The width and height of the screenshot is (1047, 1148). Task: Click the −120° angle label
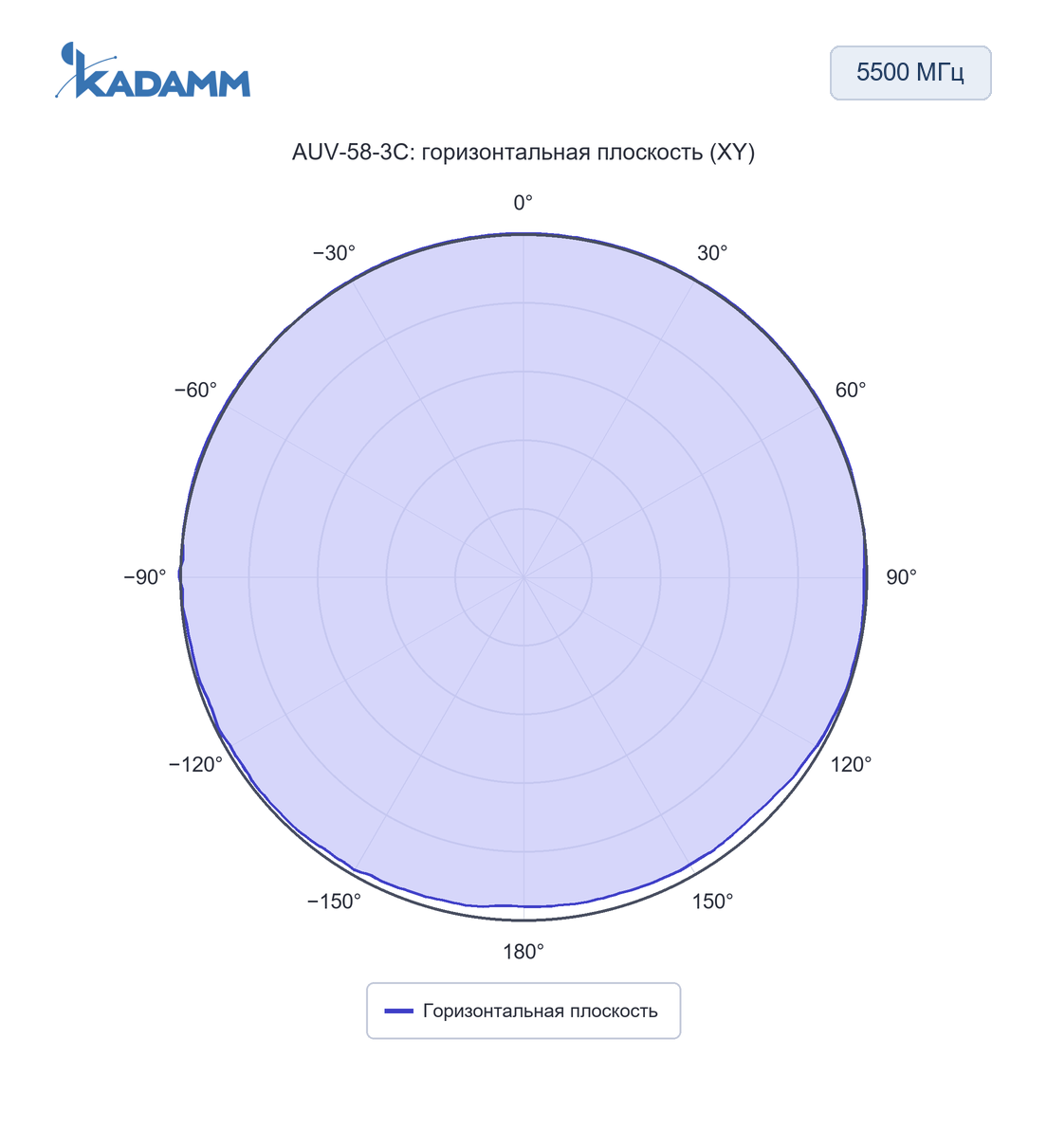[196, 765]
